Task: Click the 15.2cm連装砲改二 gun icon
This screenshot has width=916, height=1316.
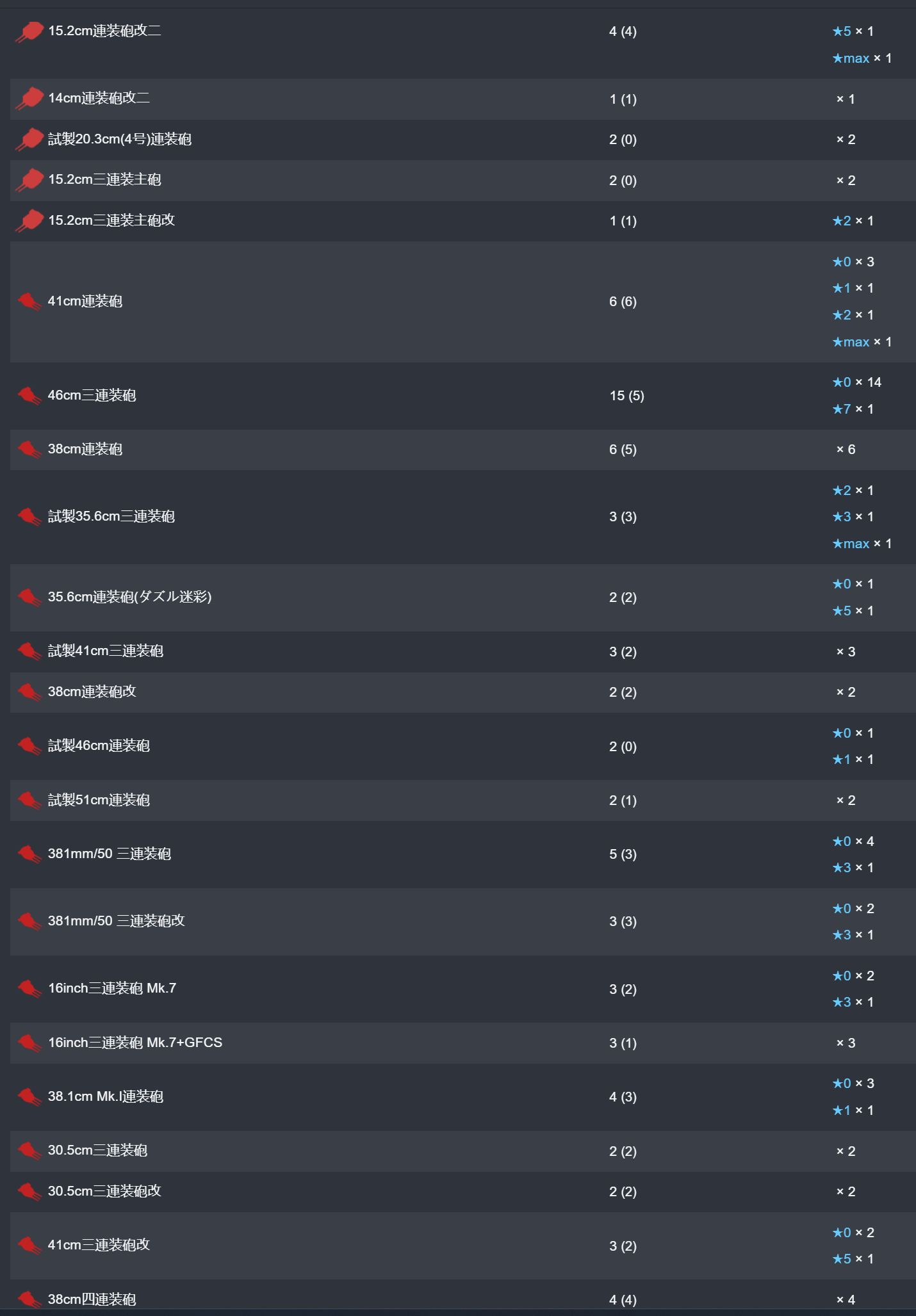Action: tap(29, 31)
